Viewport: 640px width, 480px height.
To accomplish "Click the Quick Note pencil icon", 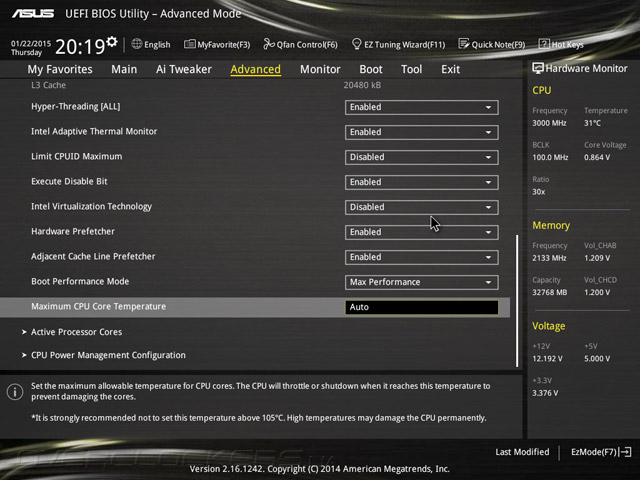I will pyautogui.click(x=464, y=44).
